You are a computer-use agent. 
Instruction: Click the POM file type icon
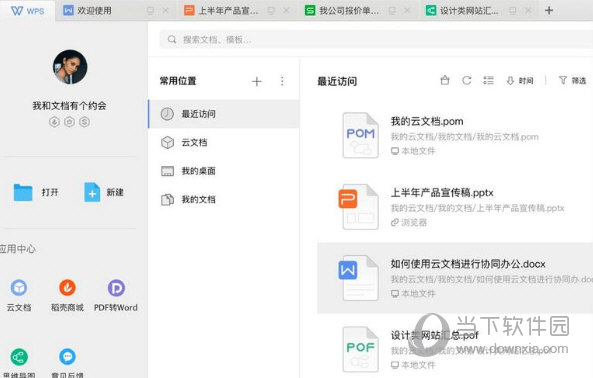(360, 135)
